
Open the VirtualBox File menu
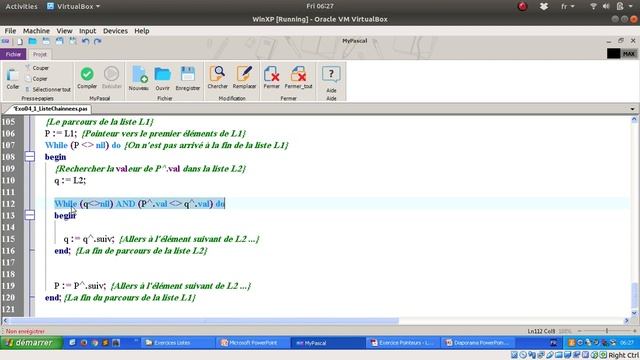[10, 31]
